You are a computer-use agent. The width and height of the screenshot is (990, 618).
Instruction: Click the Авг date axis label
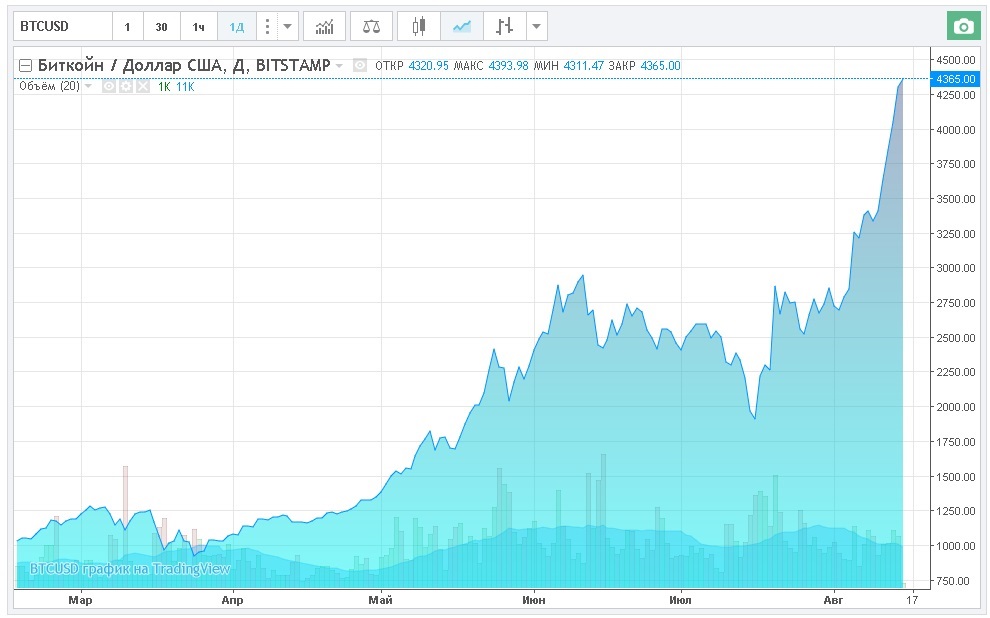(833, 600)
